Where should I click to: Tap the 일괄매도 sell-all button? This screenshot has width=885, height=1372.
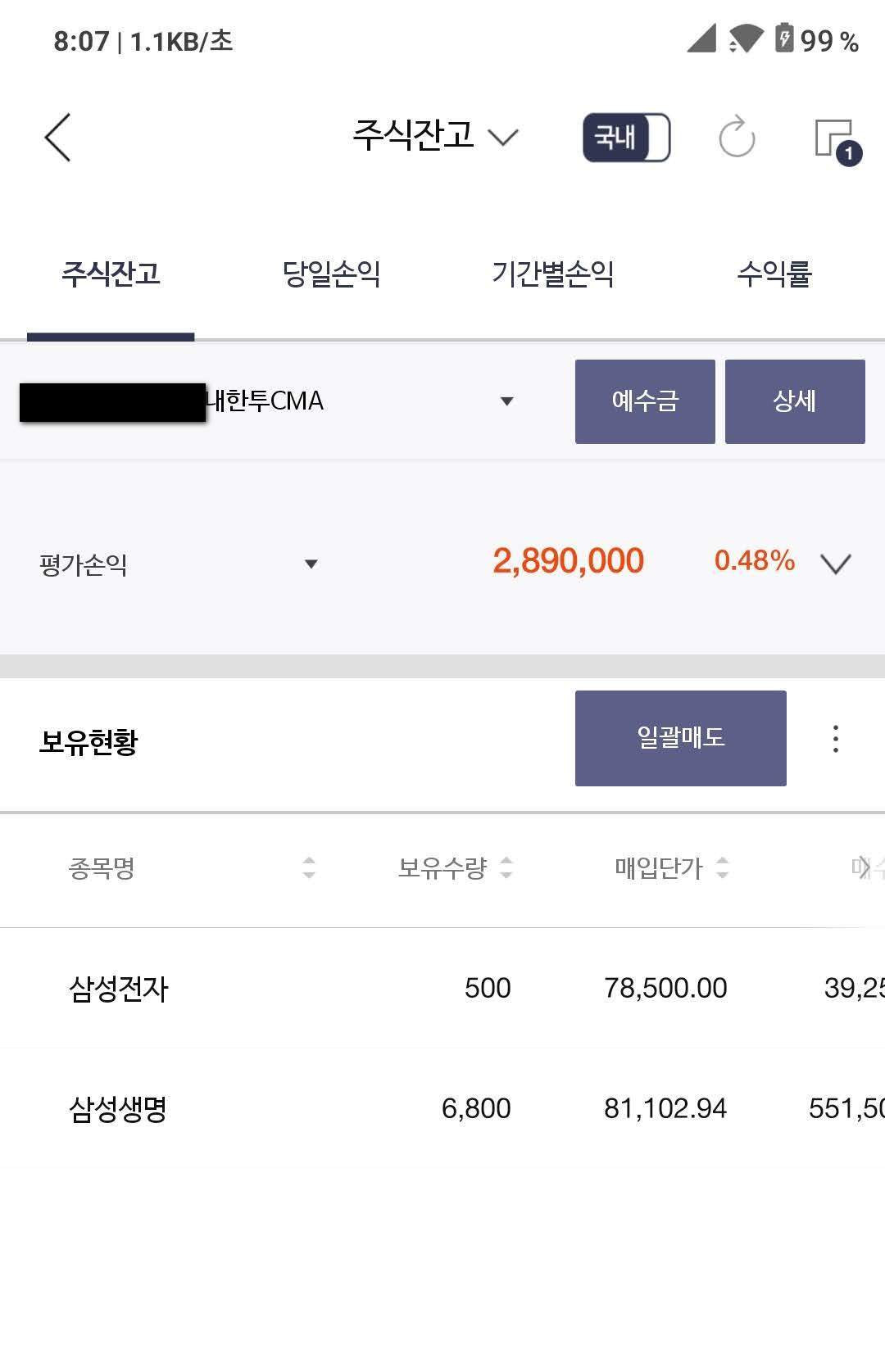(681, 738)
